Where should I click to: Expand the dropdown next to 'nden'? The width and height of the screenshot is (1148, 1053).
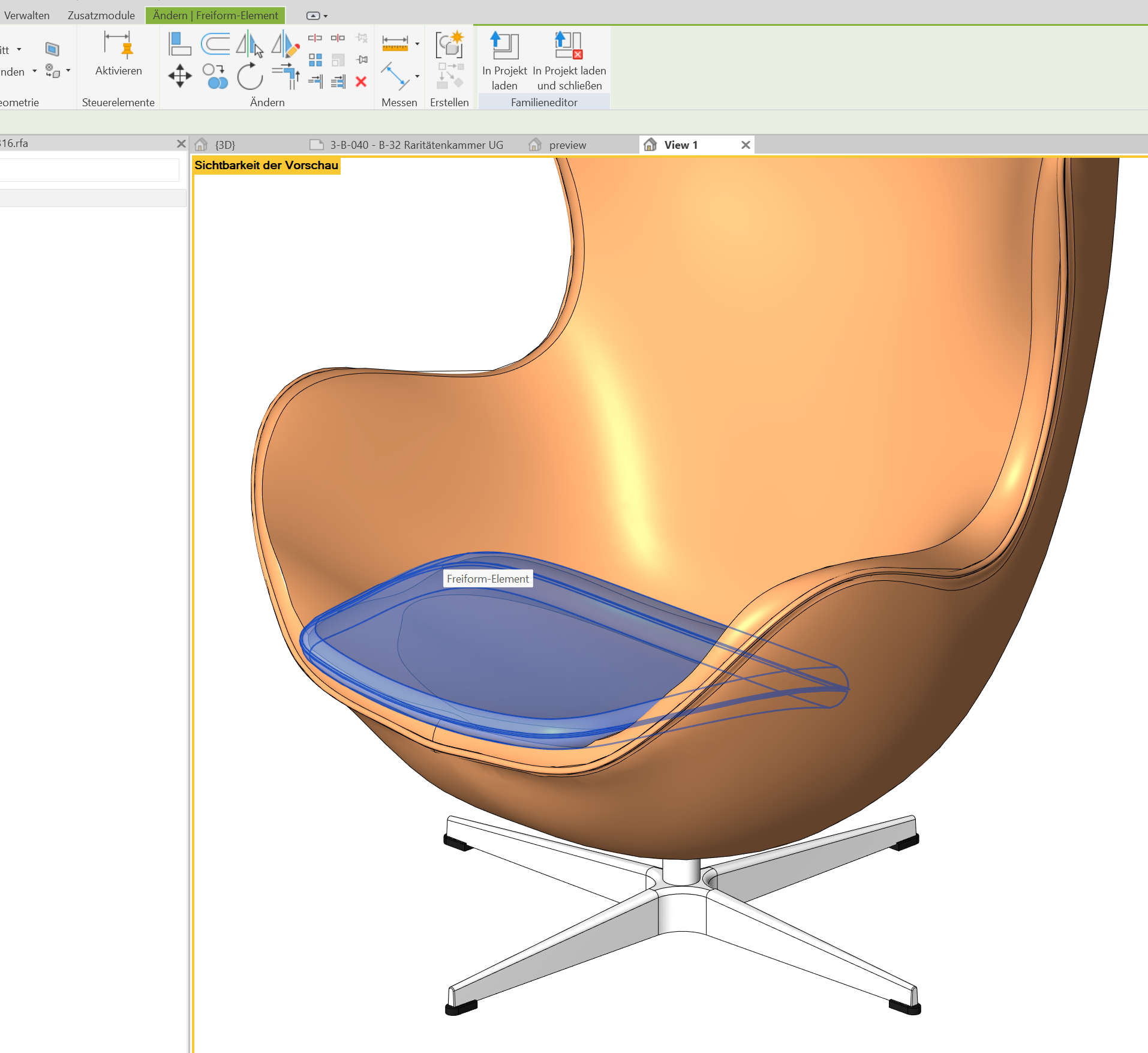(x=35, y=71)
